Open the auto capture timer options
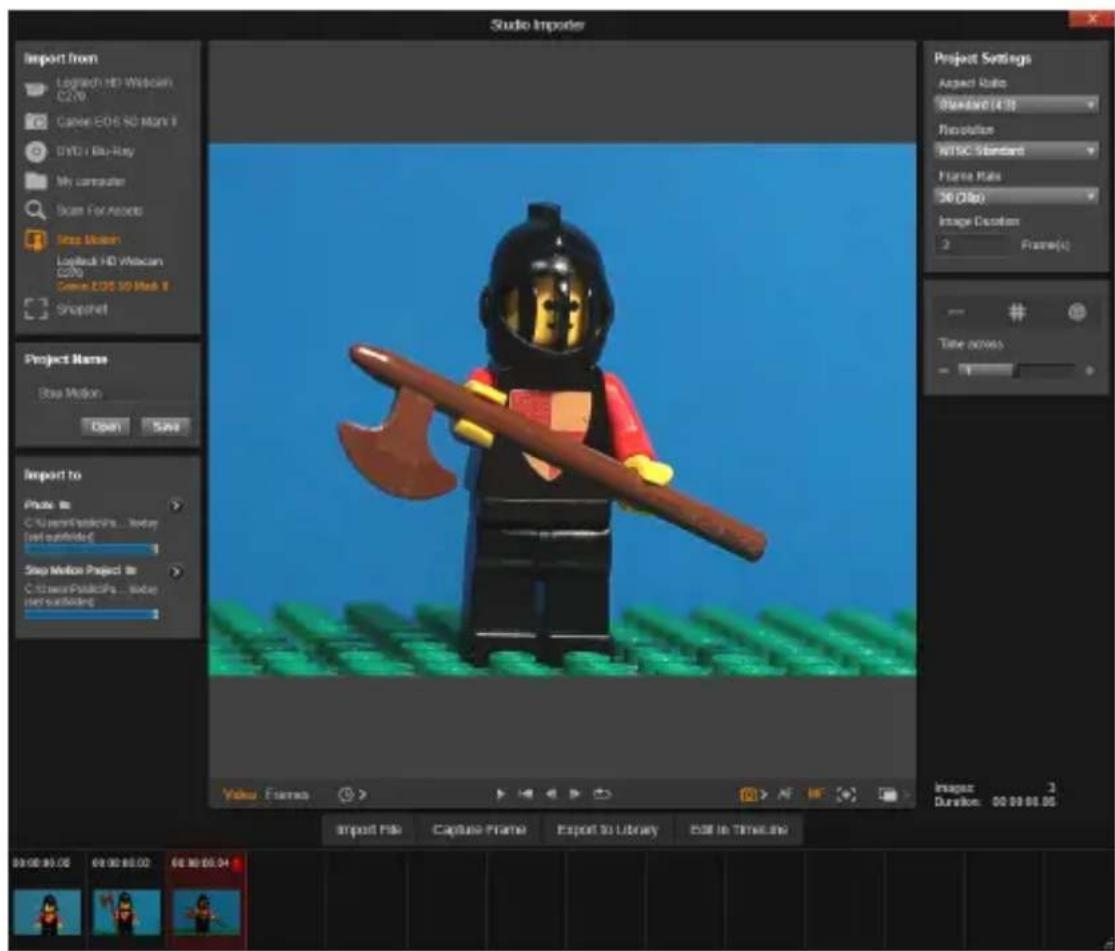Image resolution: width=1115 pixels, height=951 pixels. 352,795
